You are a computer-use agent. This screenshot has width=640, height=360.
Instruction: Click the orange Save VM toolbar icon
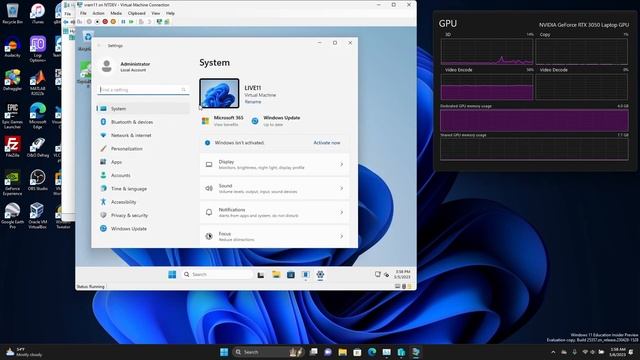click(113, 22)
